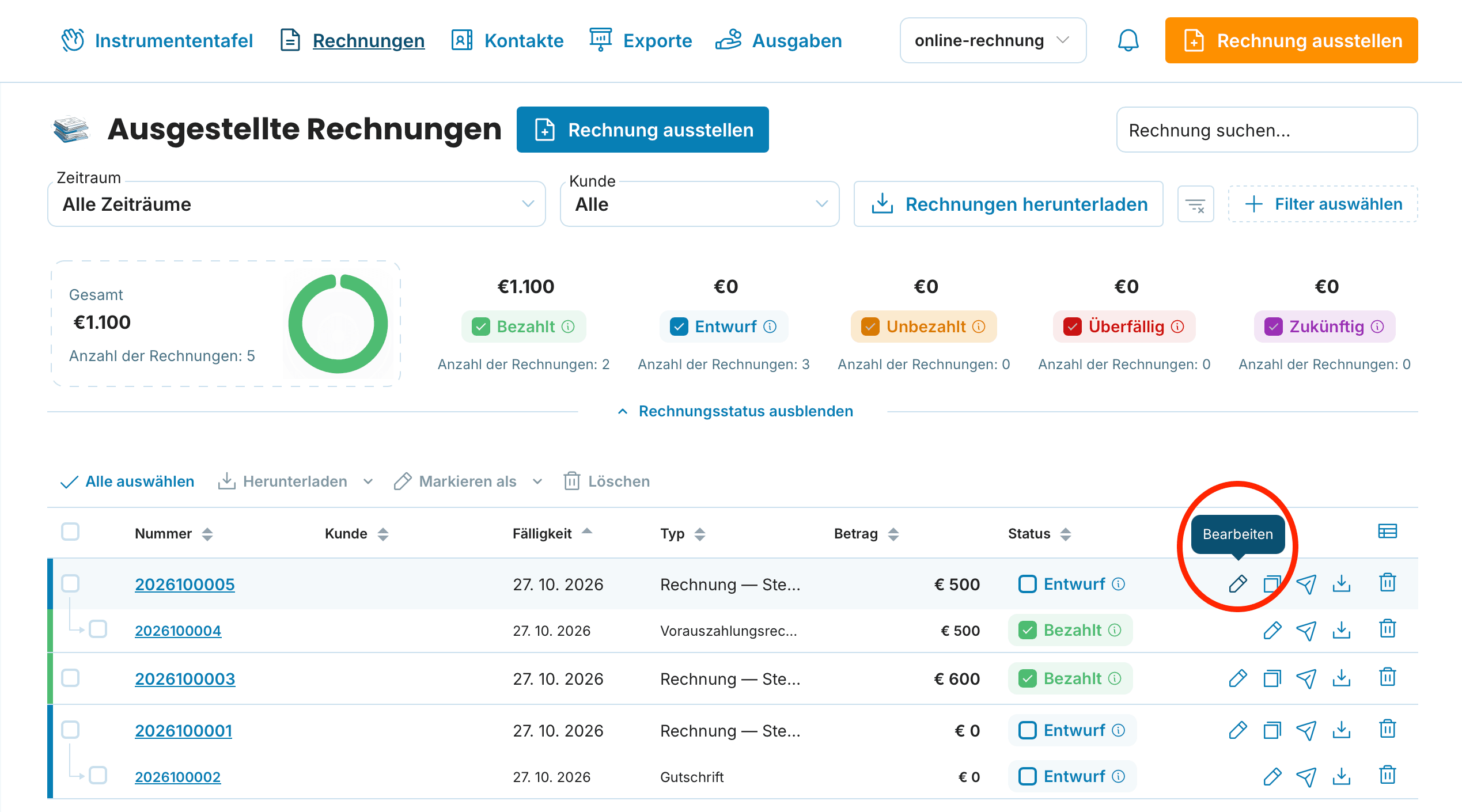This screenshot has height=812, width=1462.
Task: Open invoice link 2026100003
Action: tap(185, 679)
